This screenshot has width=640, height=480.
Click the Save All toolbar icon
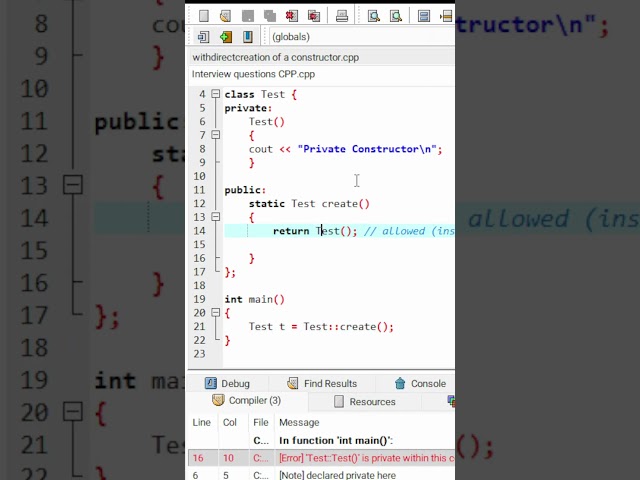pyautogui.click(x=270, y=16)
